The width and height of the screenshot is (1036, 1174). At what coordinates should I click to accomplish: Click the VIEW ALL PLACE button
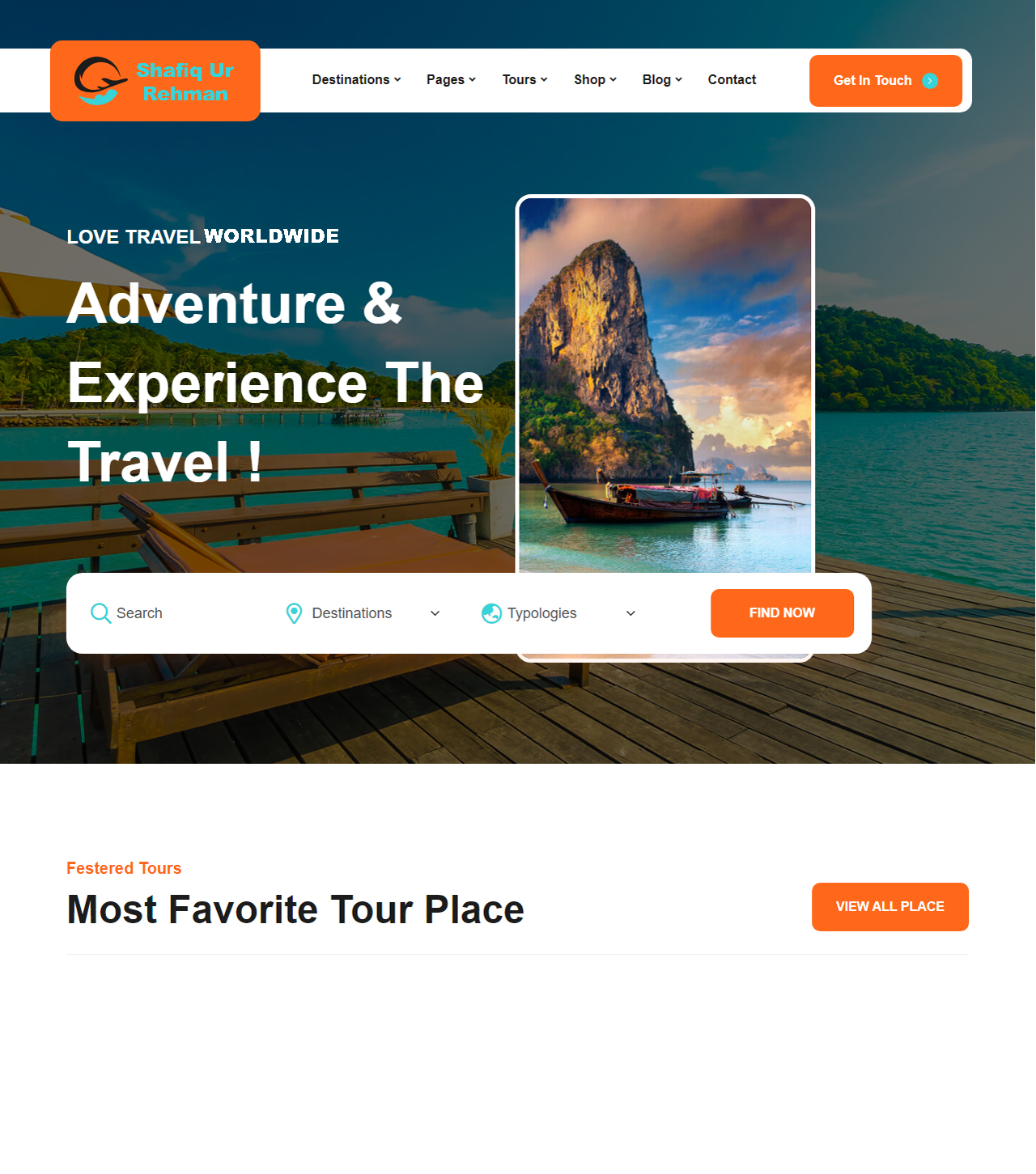pyautogui.click(x=890, y=907)
